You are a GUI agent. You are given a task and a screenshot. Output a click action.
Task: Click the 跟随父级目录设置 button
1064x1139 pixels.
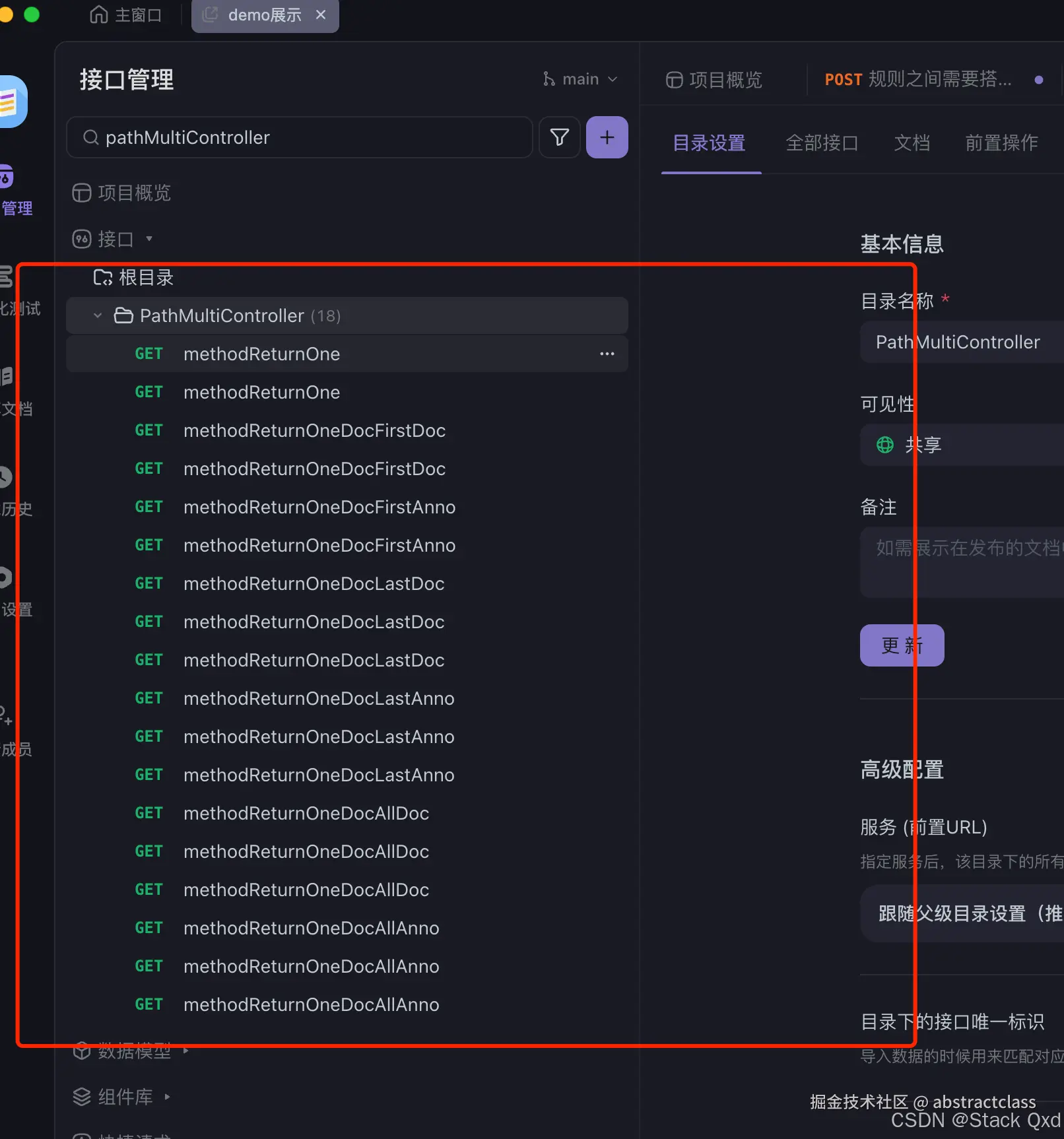[x=964, y=913]
